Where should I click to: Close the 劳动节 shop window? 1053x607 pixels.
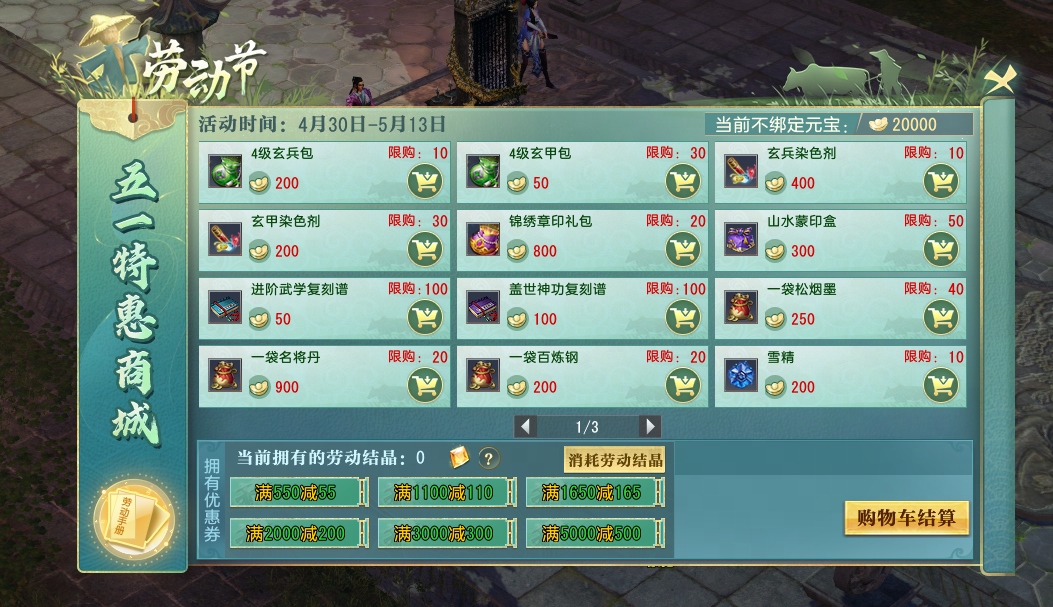click(1000, 80)
